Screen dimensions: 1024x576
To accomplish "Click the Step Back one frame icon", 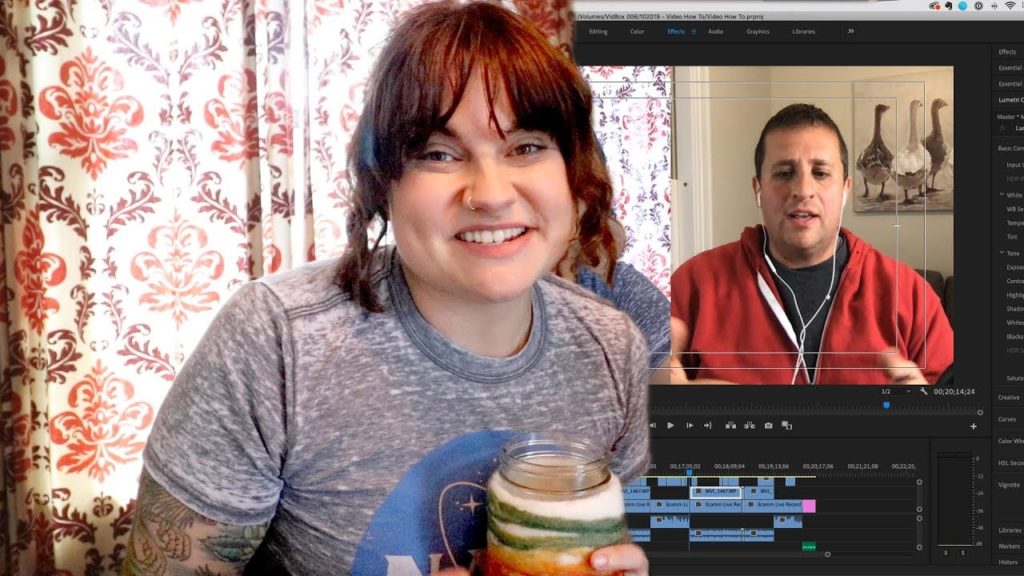I will [x=654, y=426].
